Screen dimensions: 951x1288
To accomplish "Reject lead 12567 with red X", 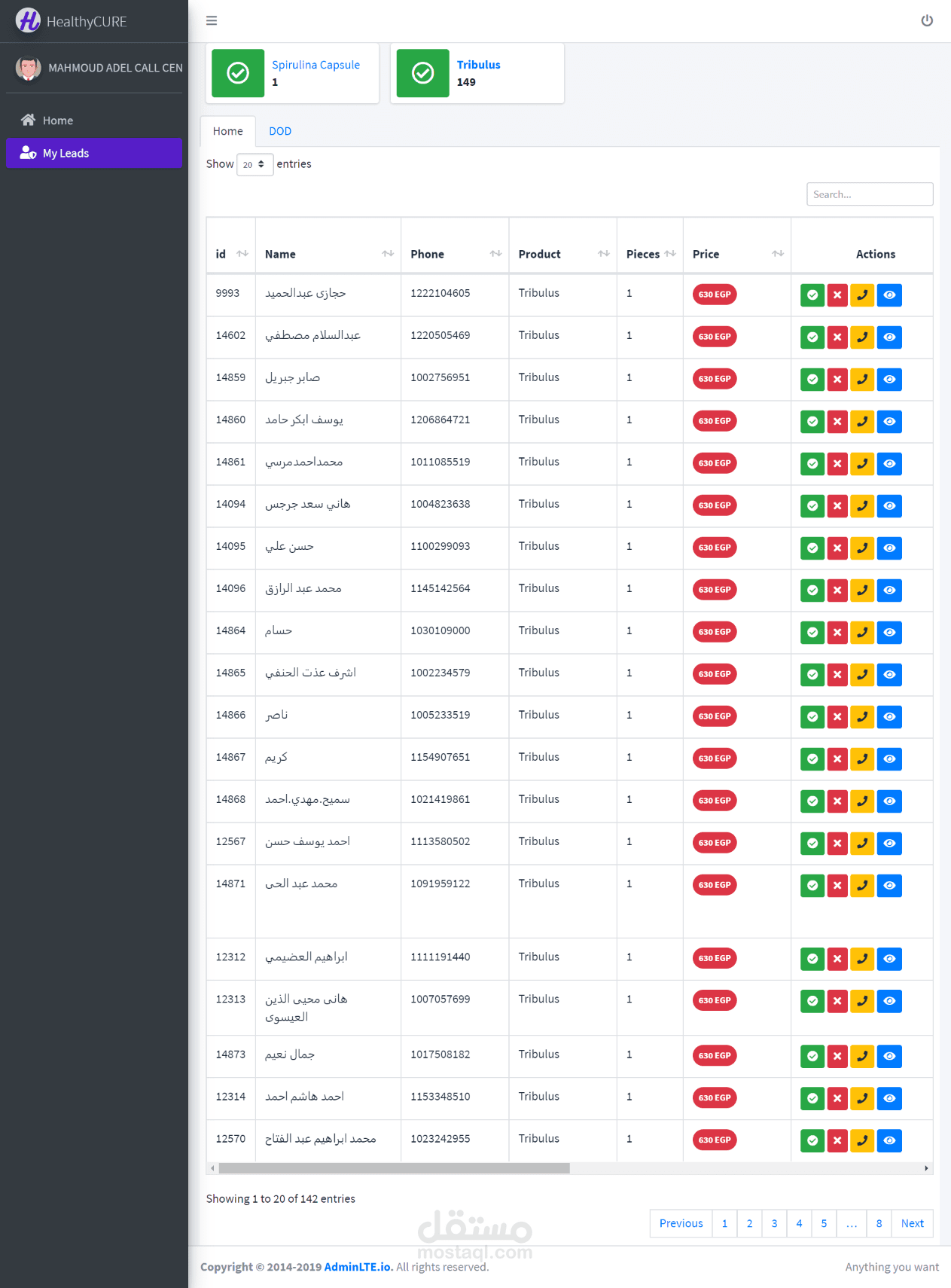I will pos(837,843).
